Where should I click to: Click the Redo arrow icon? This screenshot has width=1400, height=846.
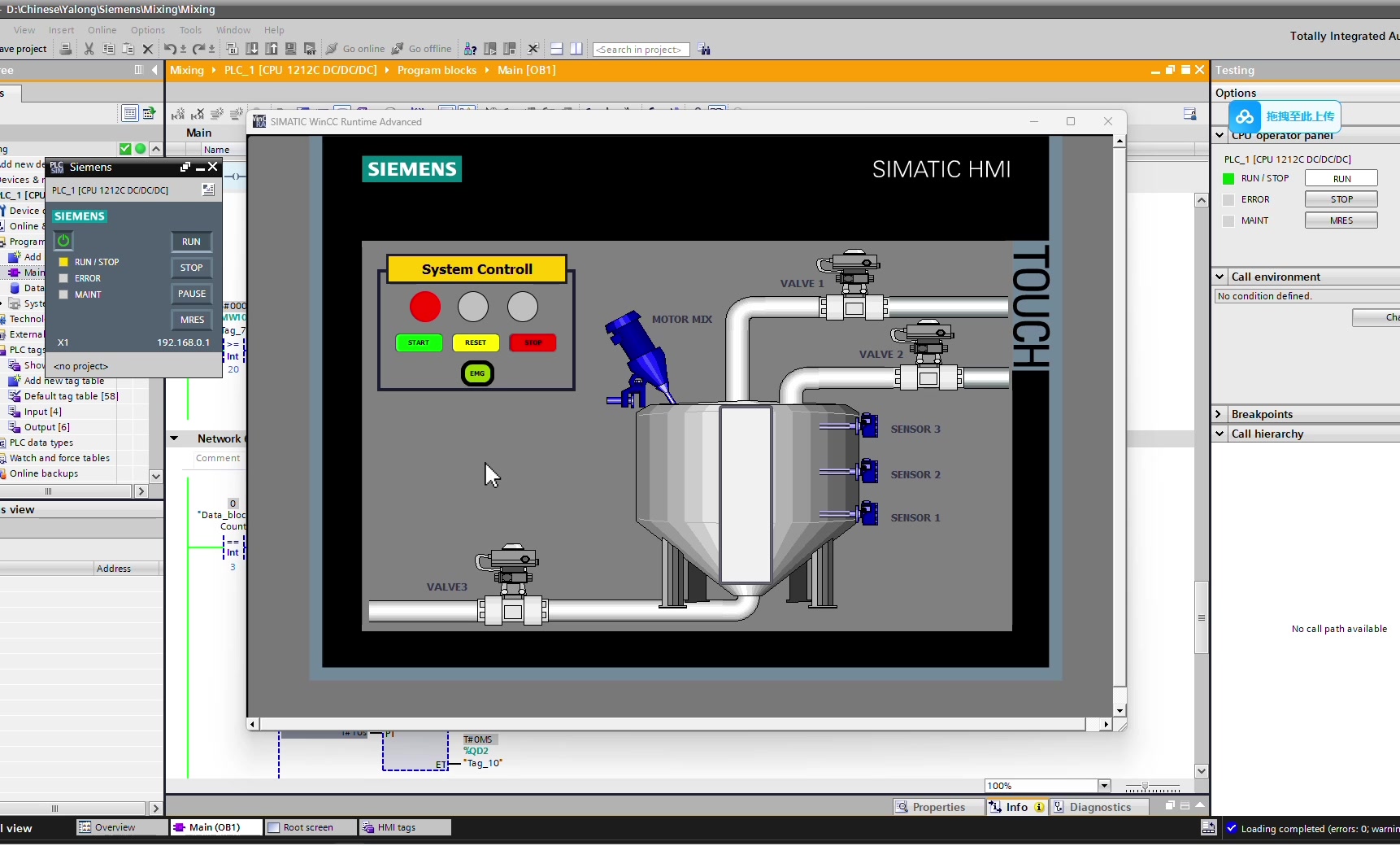point(198,50)
